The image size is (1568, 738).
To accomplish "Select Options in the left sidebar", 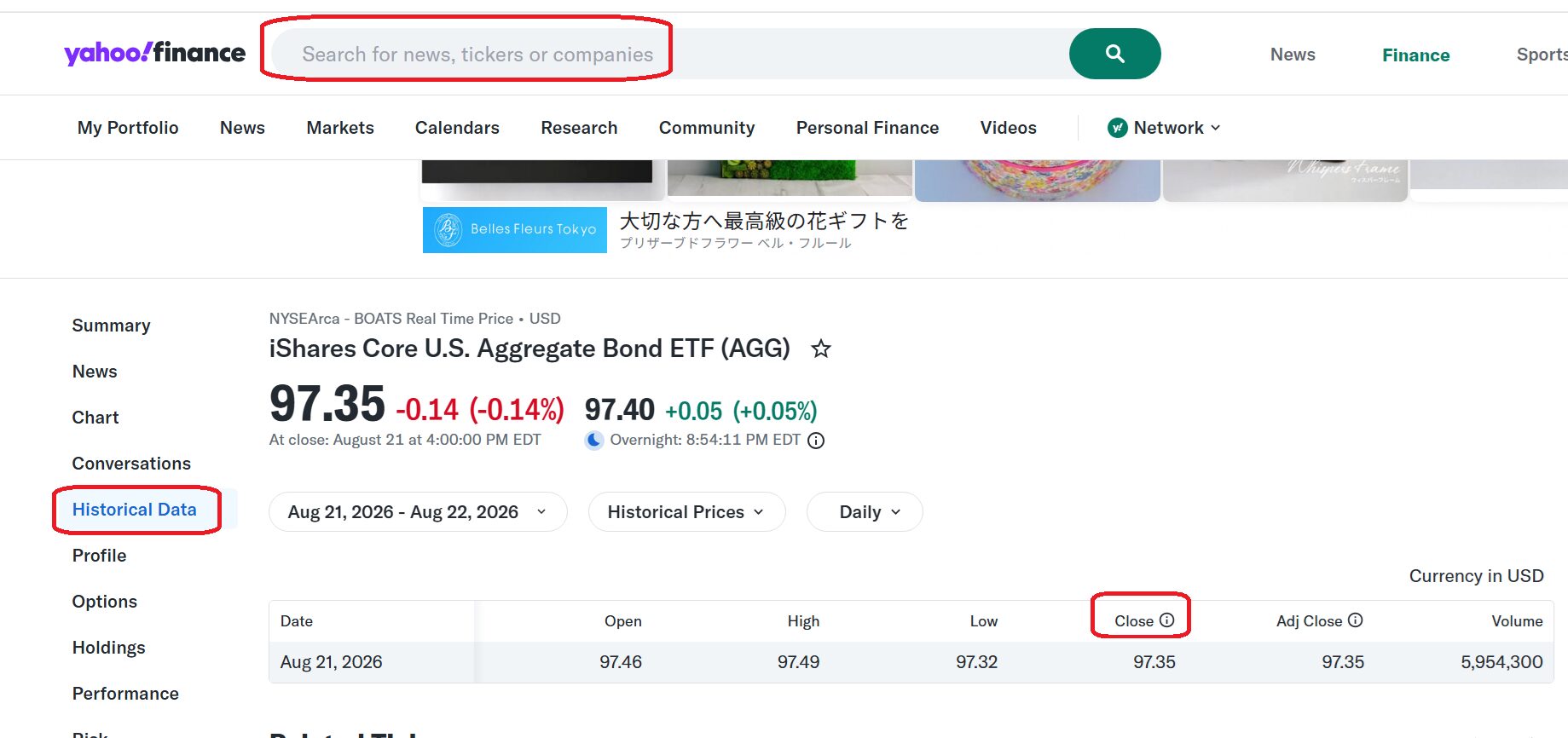I will (105, 602).
